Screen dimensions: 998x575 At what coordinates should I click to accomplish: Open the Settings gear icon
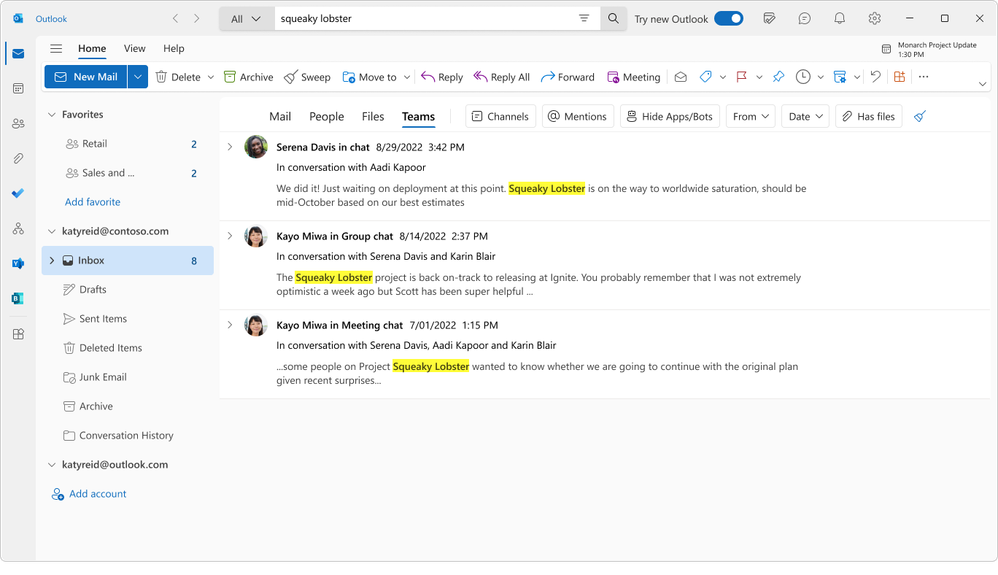pyautogui.click(x=875, y=18)
